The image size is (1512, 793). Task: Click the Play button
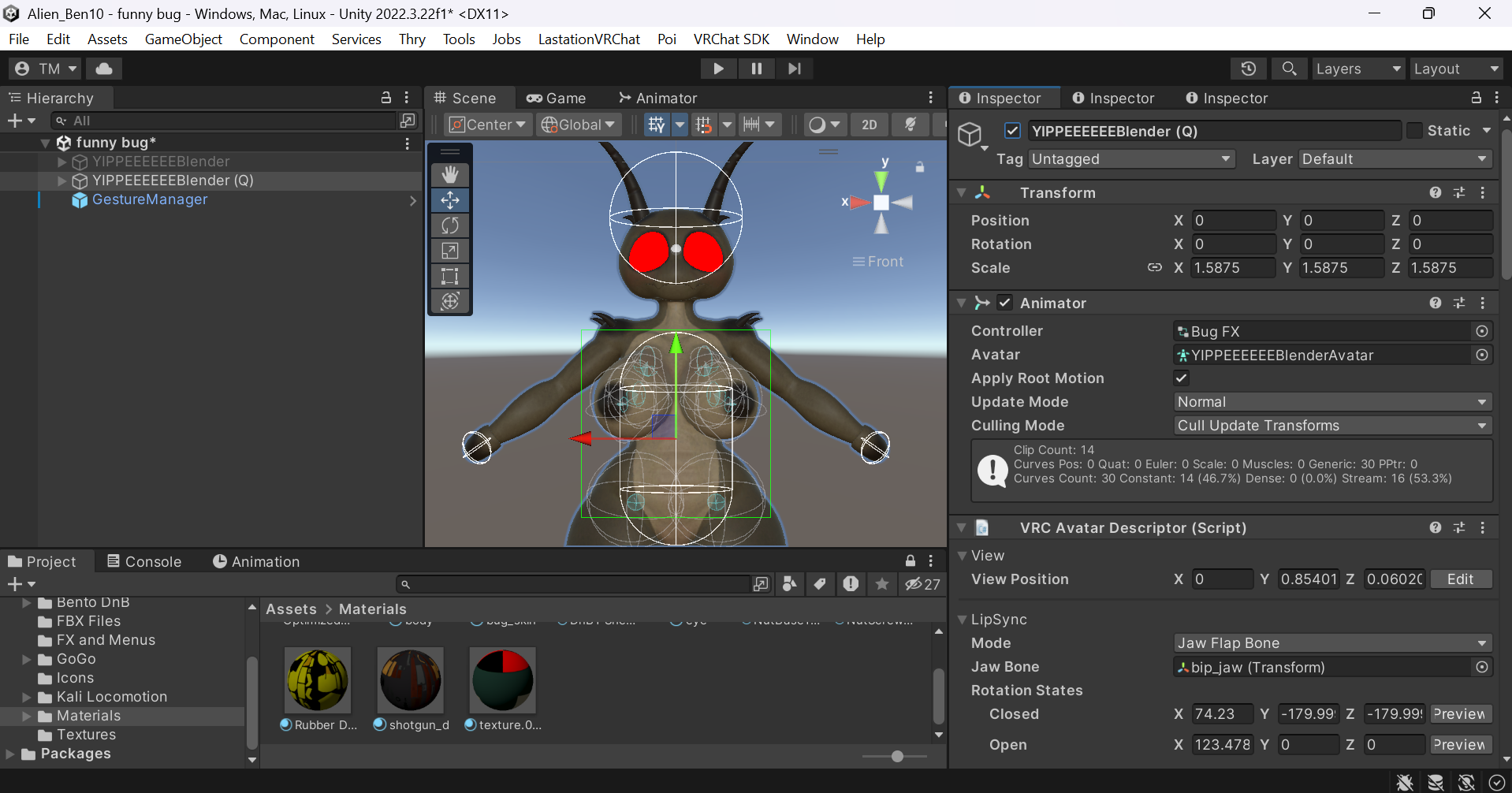coord(718,69)
